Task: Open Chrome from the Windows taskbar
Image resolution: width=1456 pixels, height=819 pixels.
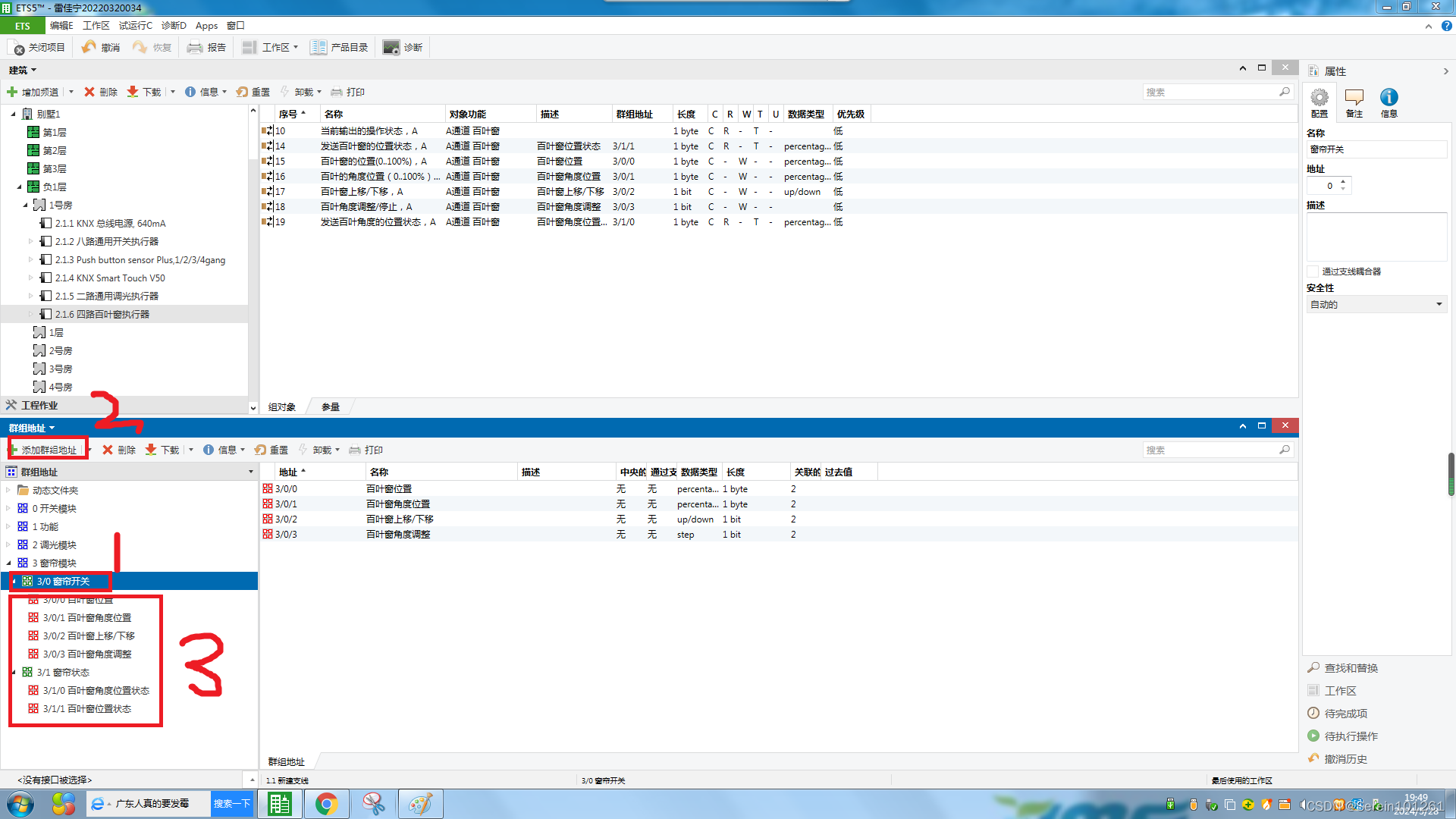Action: (326, 804)
